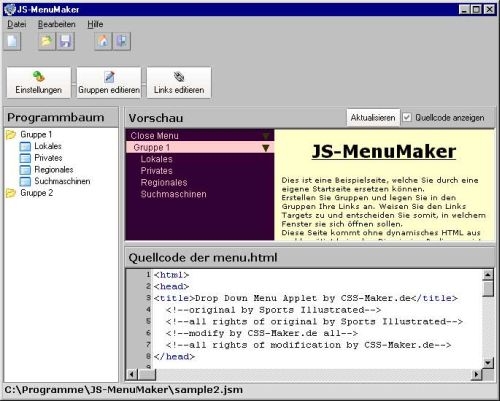
Task: Click Gruppen editieren button
Action: pyautogui.click(x=109, y=83)
